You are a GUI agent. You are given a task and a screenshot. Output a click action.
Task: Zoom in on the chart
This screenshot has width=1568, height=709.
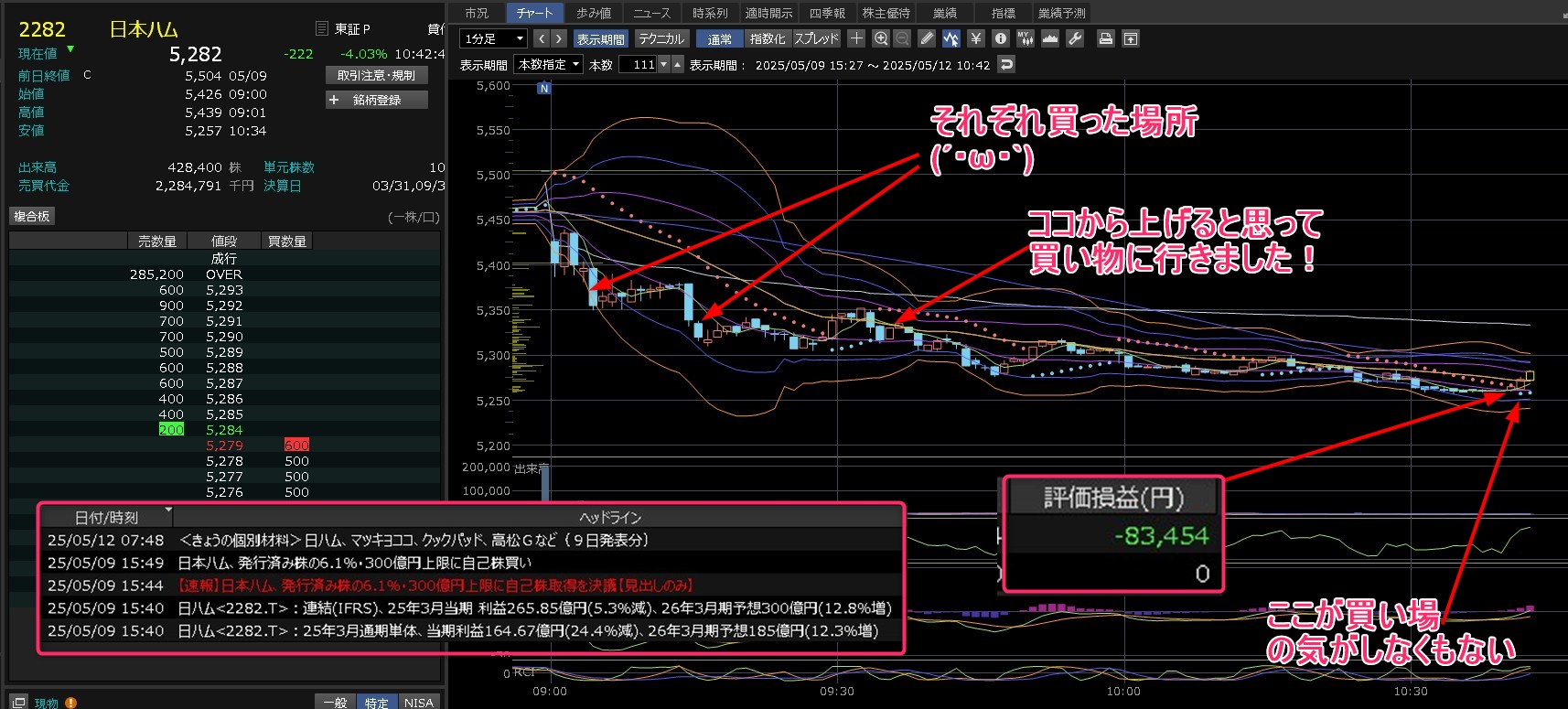tap(881, 38)
